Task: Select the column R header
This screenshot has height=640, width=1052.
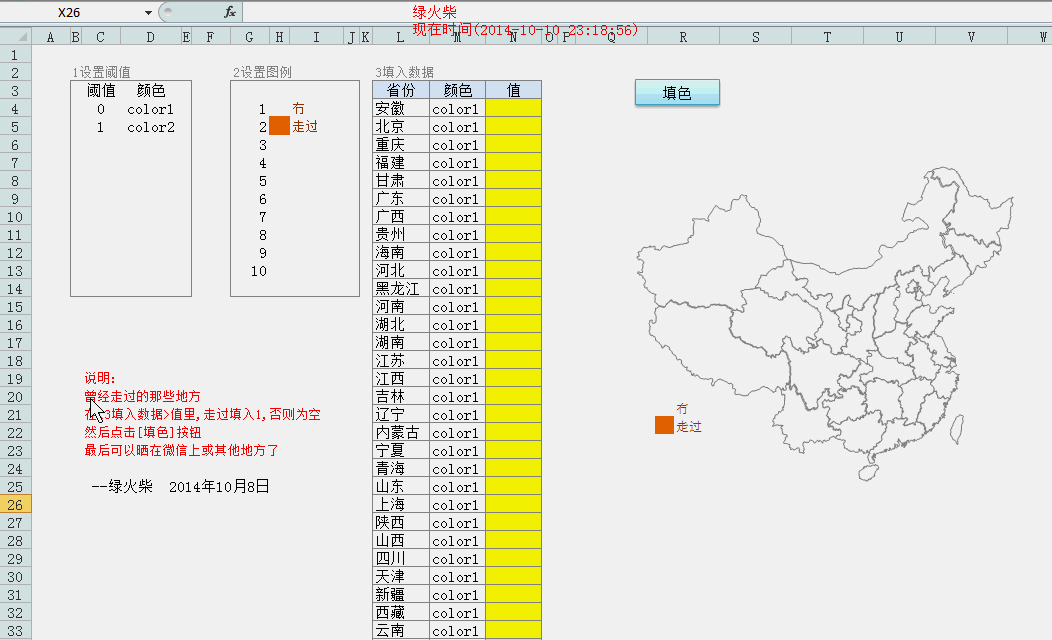Action: click(x=683, y=37)
